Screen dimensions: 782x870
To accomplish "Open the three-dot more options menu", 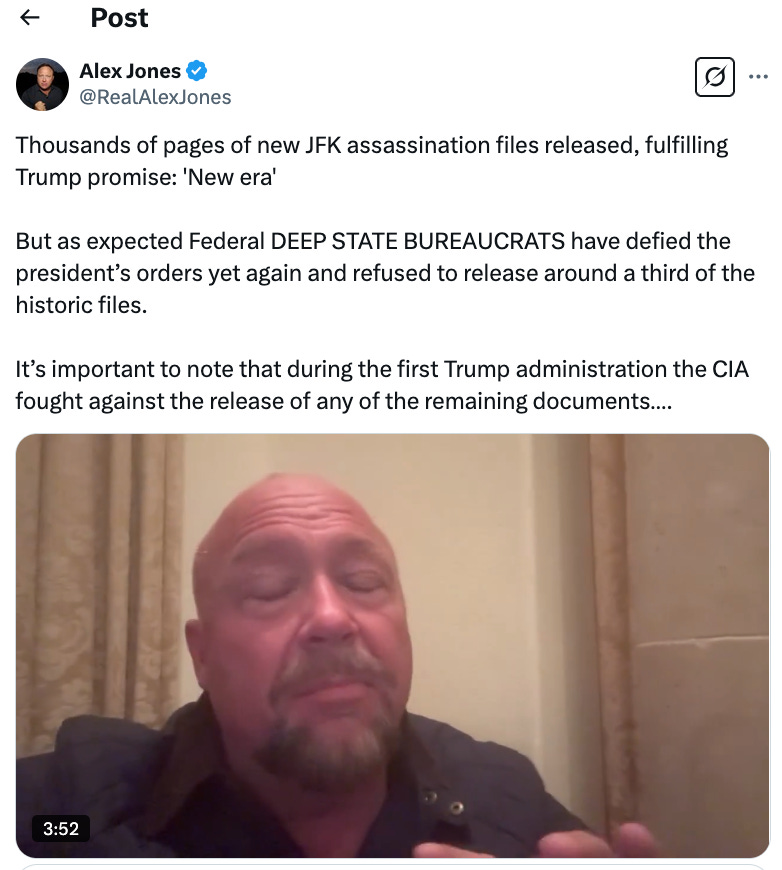I will pyautogui.click(x=758, y=77).
